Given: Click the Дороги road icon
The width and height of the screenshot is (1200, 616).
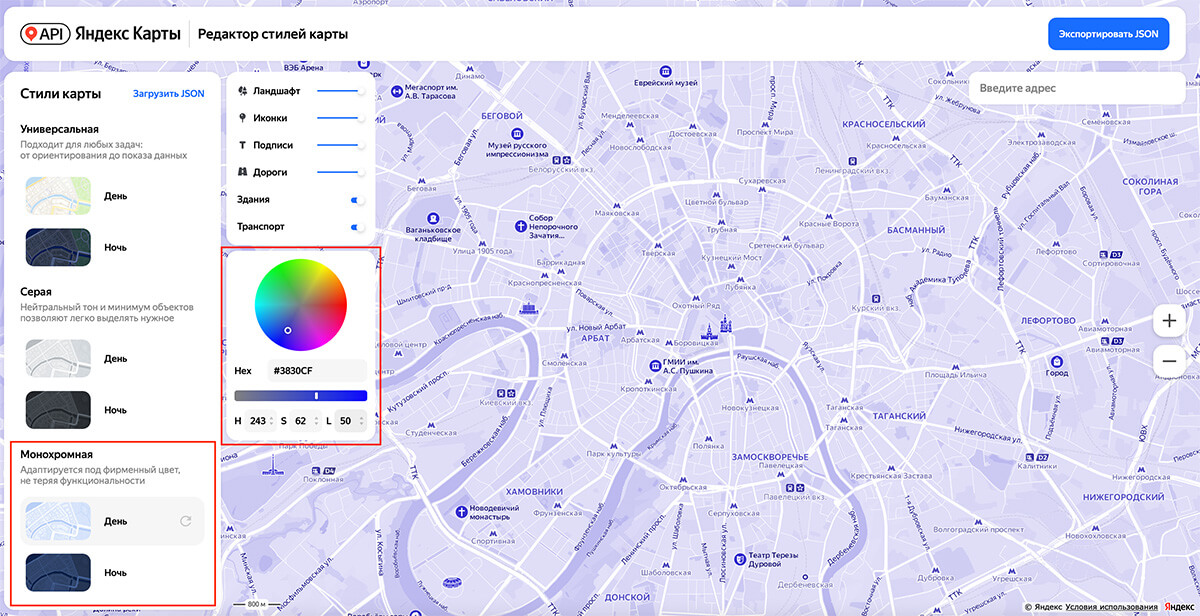Looking at the screenshot, I should (x=243, y=172).
